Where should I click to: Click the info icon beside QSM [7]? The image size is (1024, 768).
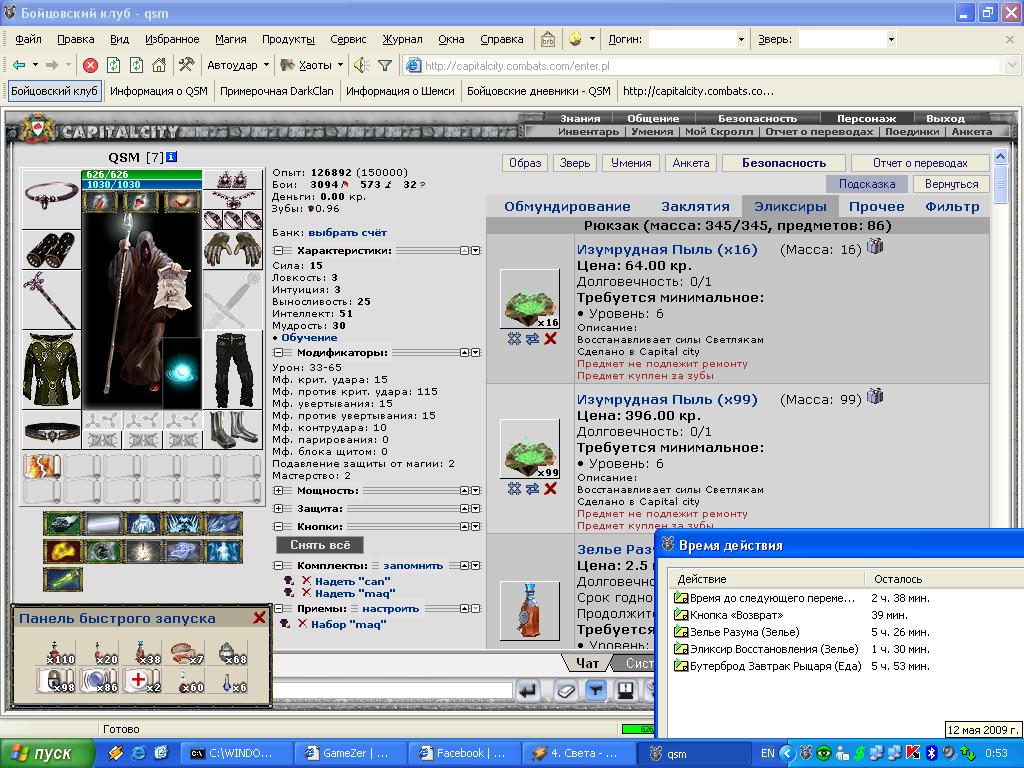tap(171, 157)
